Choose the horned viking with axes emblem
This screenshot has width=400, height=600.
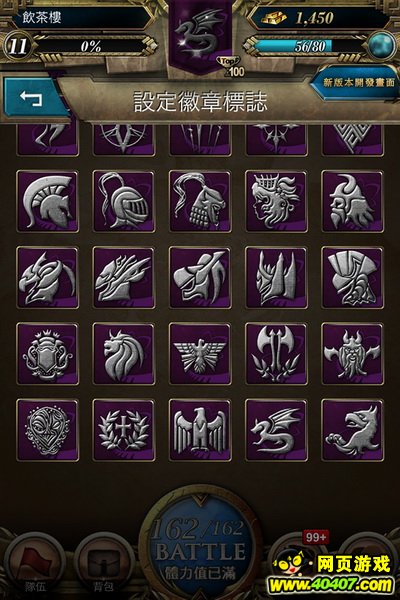coord(352,354)
